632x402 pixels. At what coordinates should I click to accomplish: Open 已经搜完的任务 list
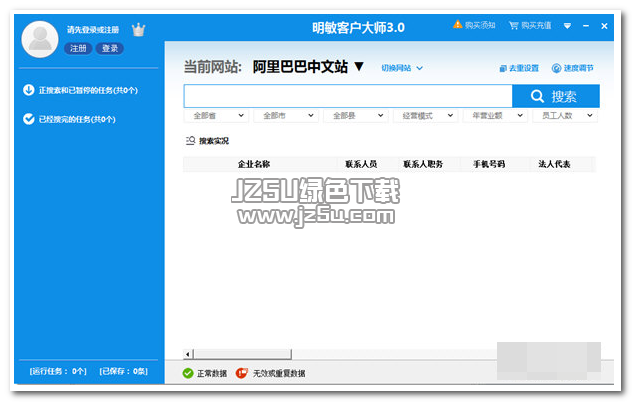pyautogui.click(x=77, y=119)
